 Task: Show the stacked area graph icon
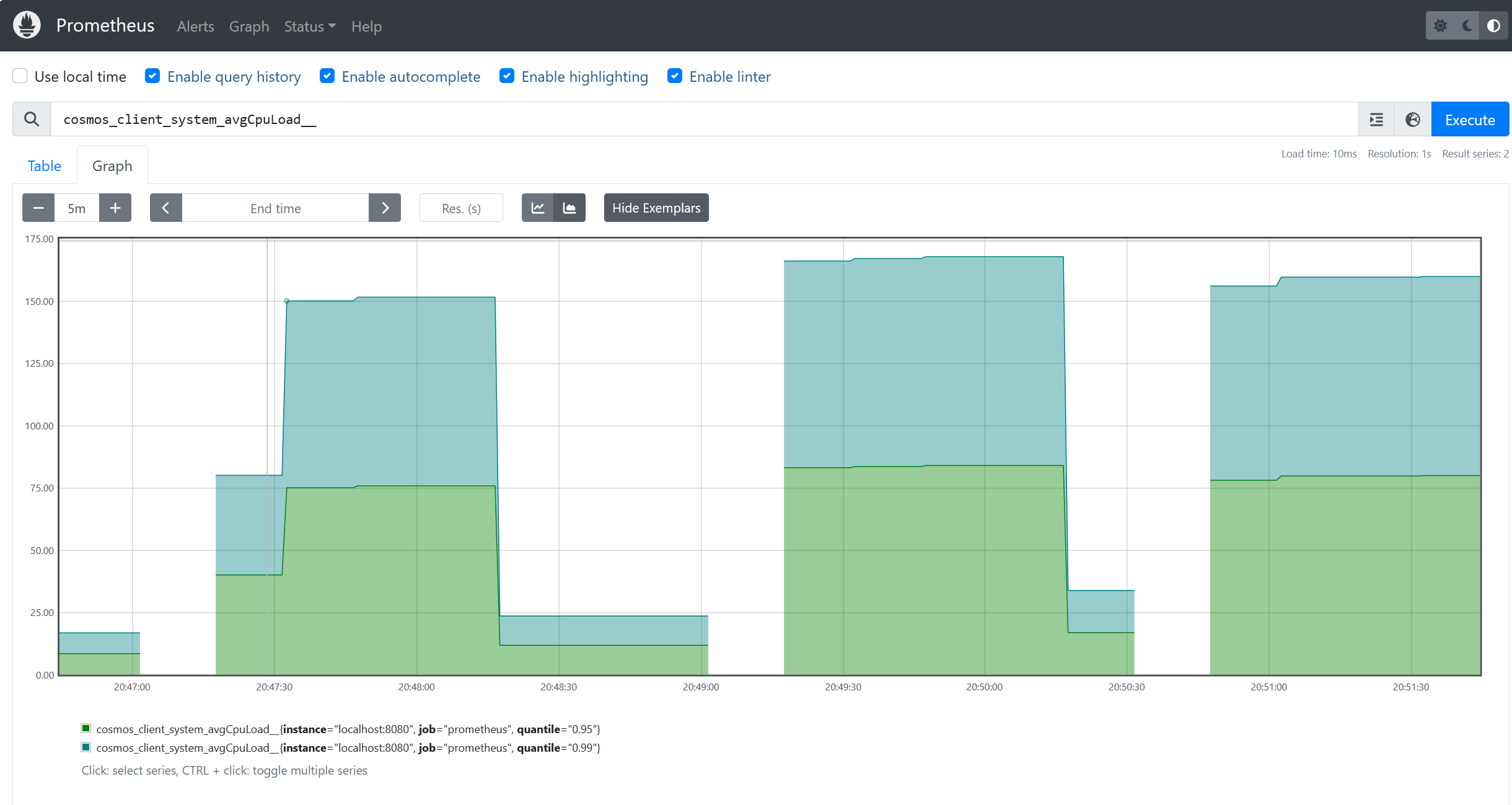coord(569,208)
